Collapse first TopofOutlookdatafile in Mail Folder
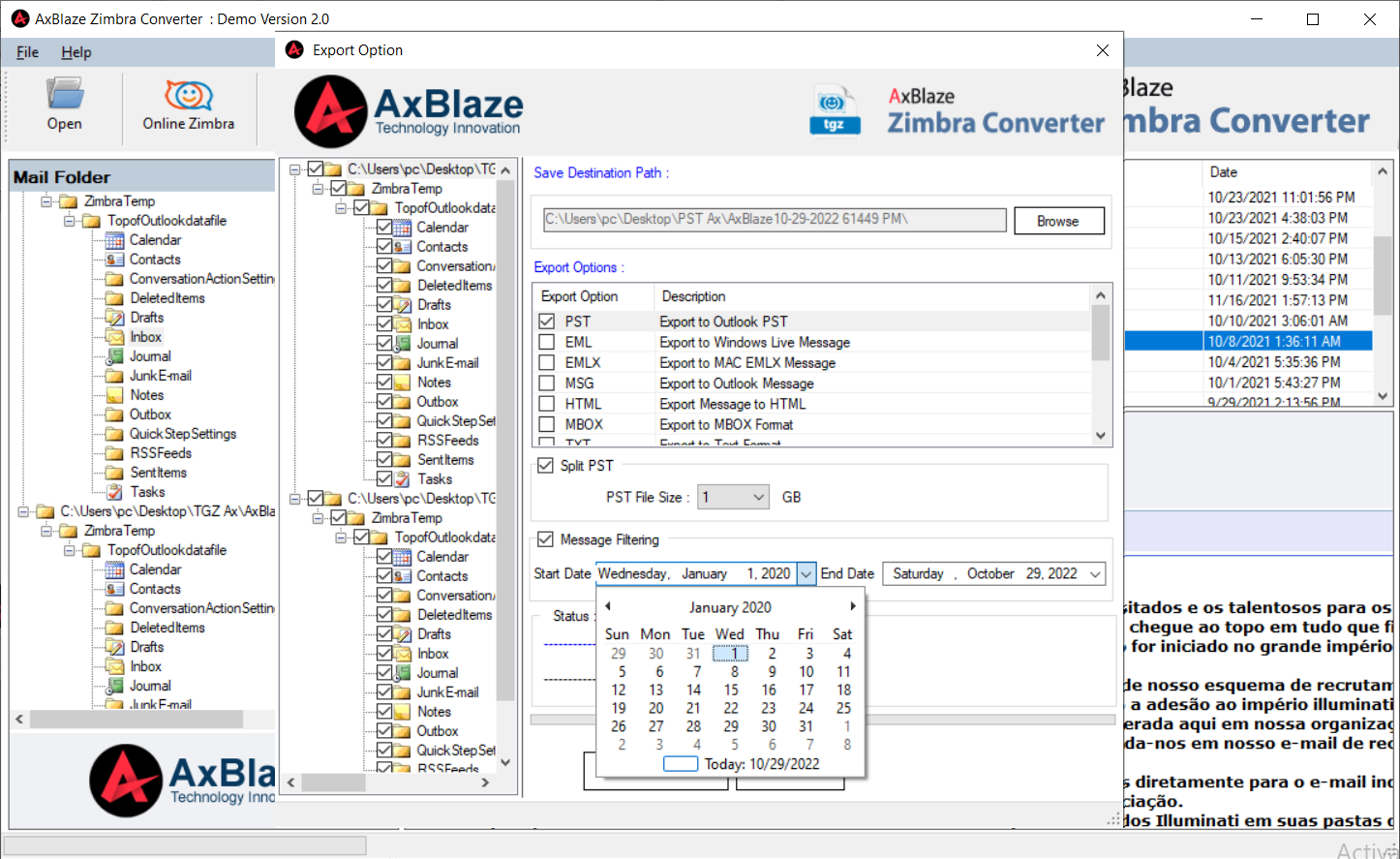 coord(70,221)
